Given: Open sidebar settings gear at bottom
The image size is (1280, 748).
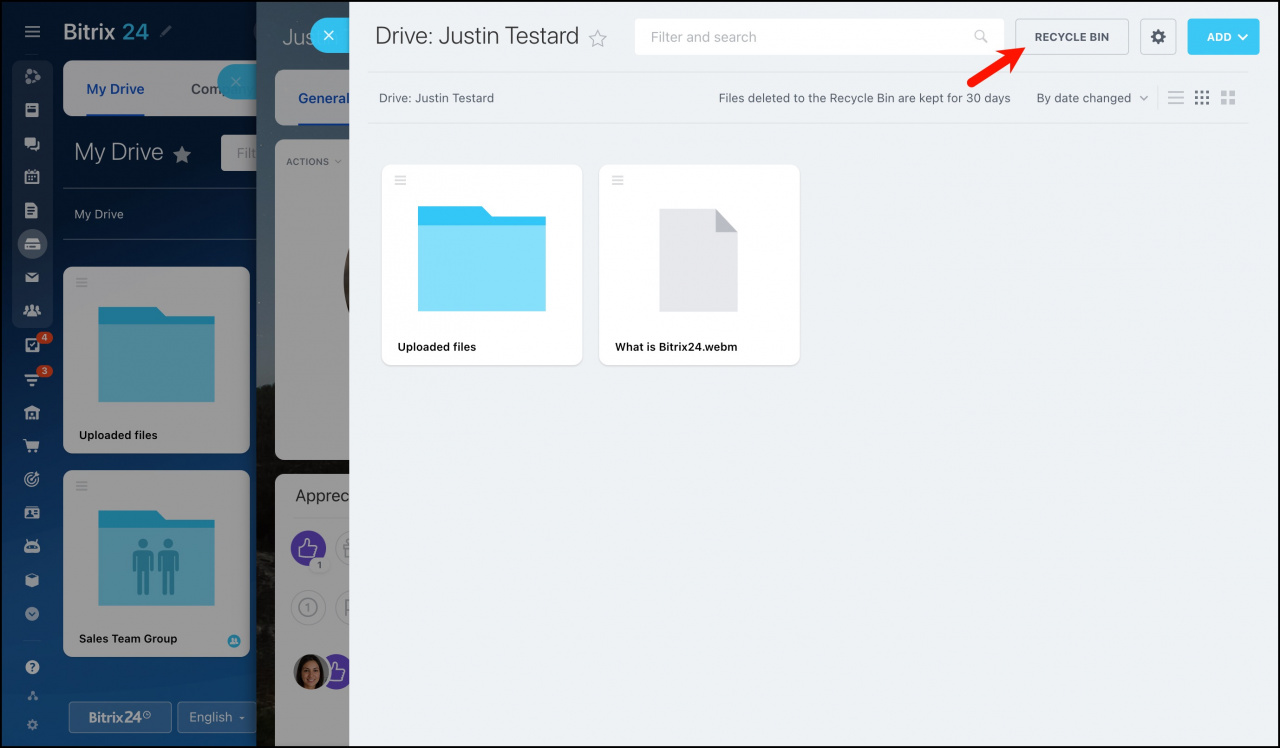Looking at the screenshot, I should 32,725.
